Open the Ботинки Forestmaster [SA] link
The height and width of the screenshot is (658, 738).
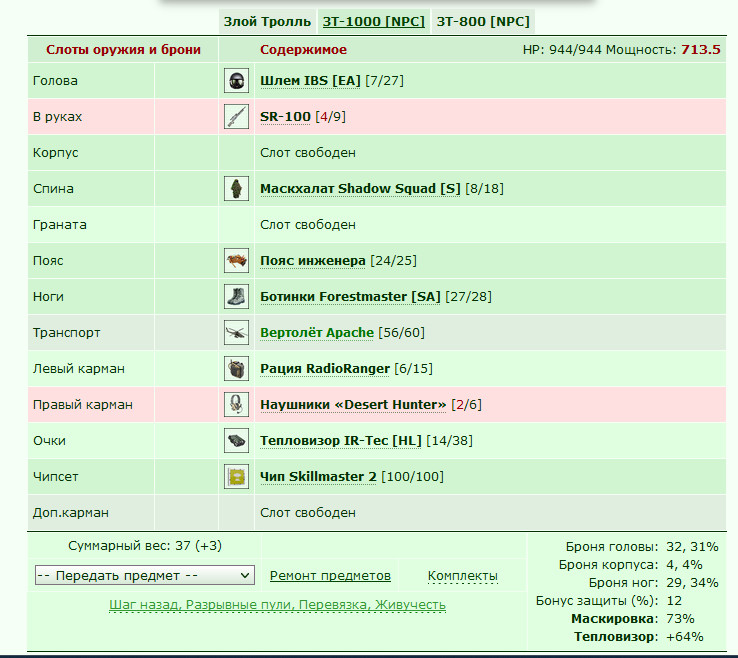350,297
